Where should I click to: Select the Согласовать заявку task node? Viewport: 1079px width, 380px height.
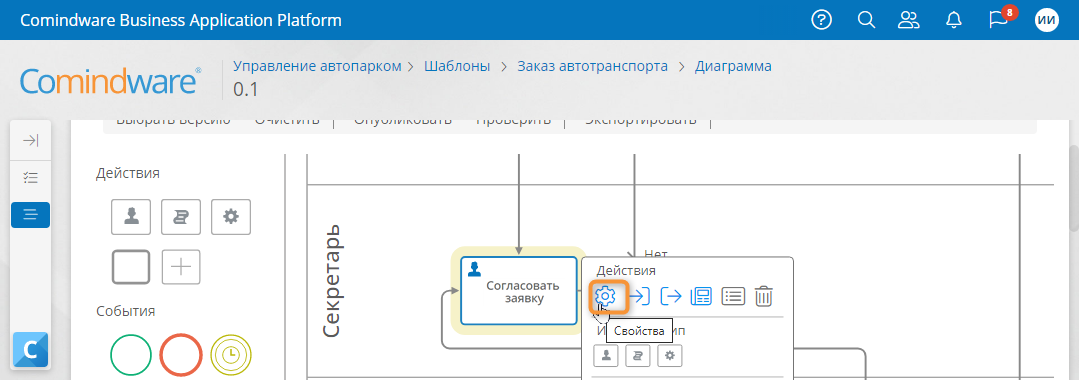519,291
